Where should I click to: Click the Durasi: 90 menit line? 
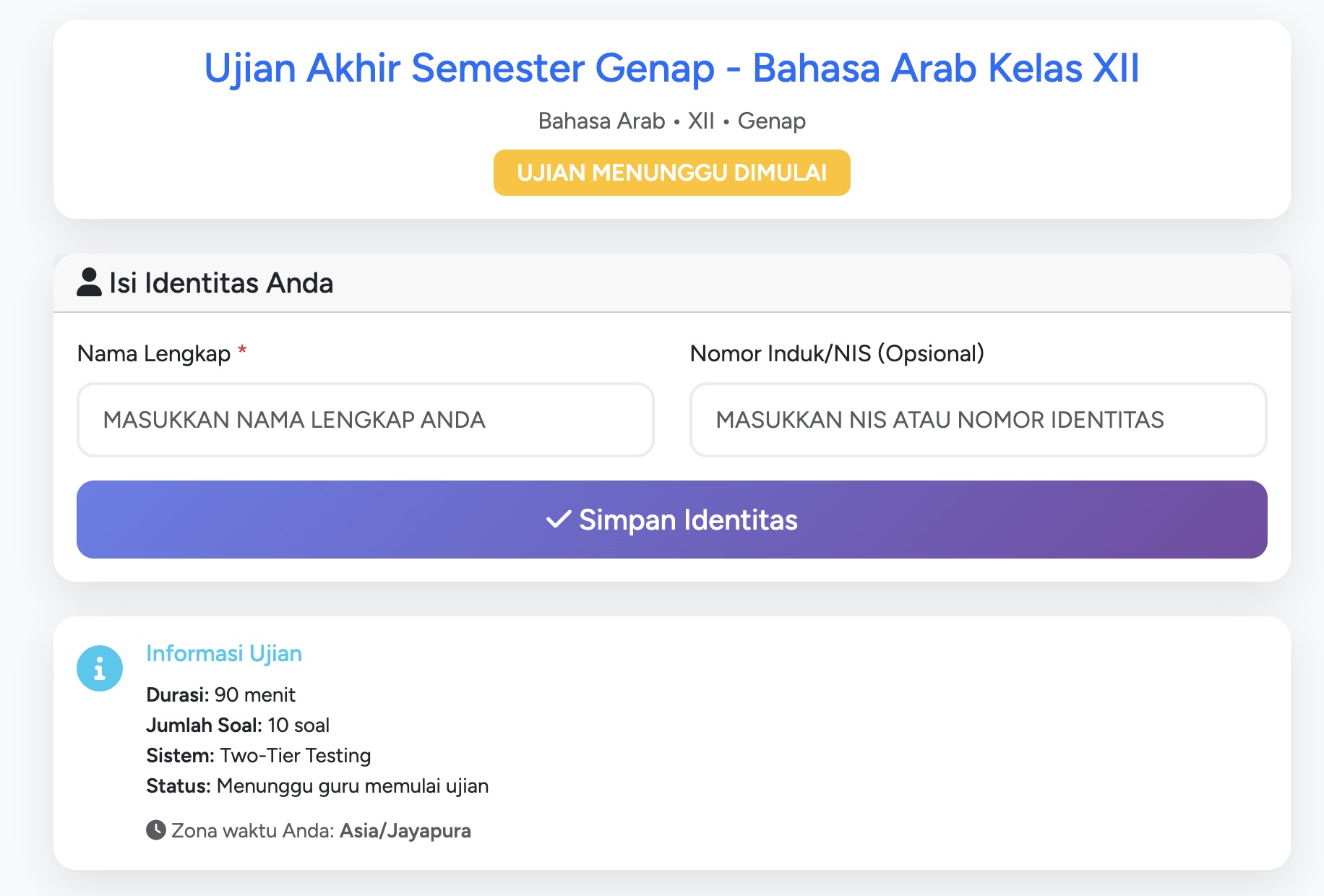tap(220, 694)
